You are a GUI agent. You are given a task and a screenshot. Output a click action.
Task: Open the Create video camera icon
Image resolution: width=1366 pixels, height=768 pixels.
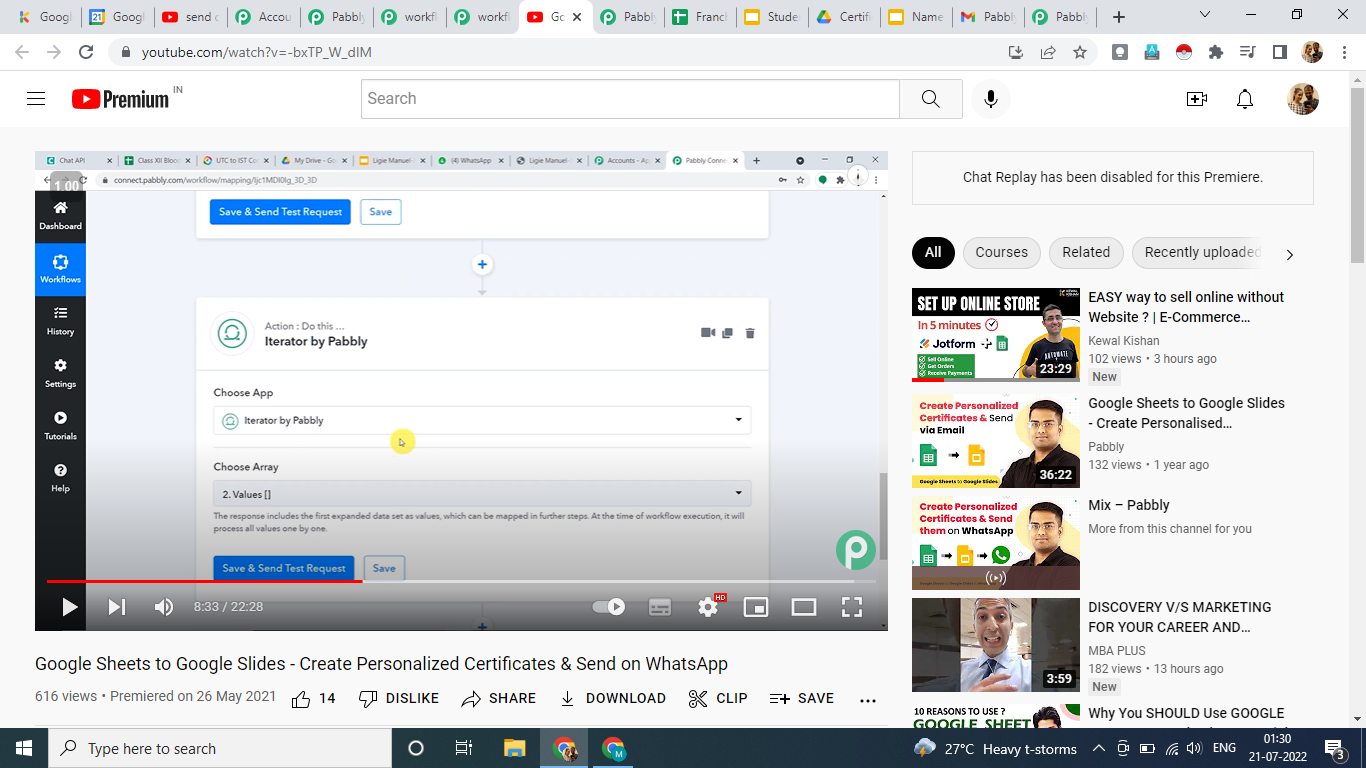pyautogui.click(x=1196, y=99)
